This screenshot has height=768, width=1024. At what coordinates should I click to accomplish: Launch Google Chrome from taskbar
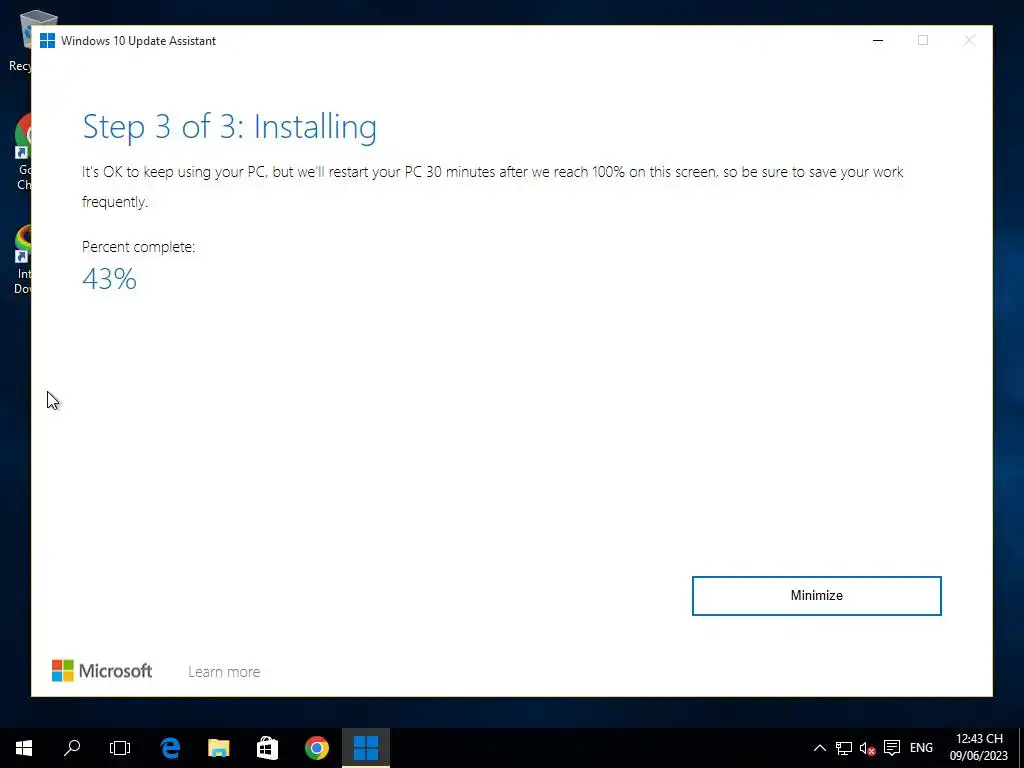[x=317, y=748]
